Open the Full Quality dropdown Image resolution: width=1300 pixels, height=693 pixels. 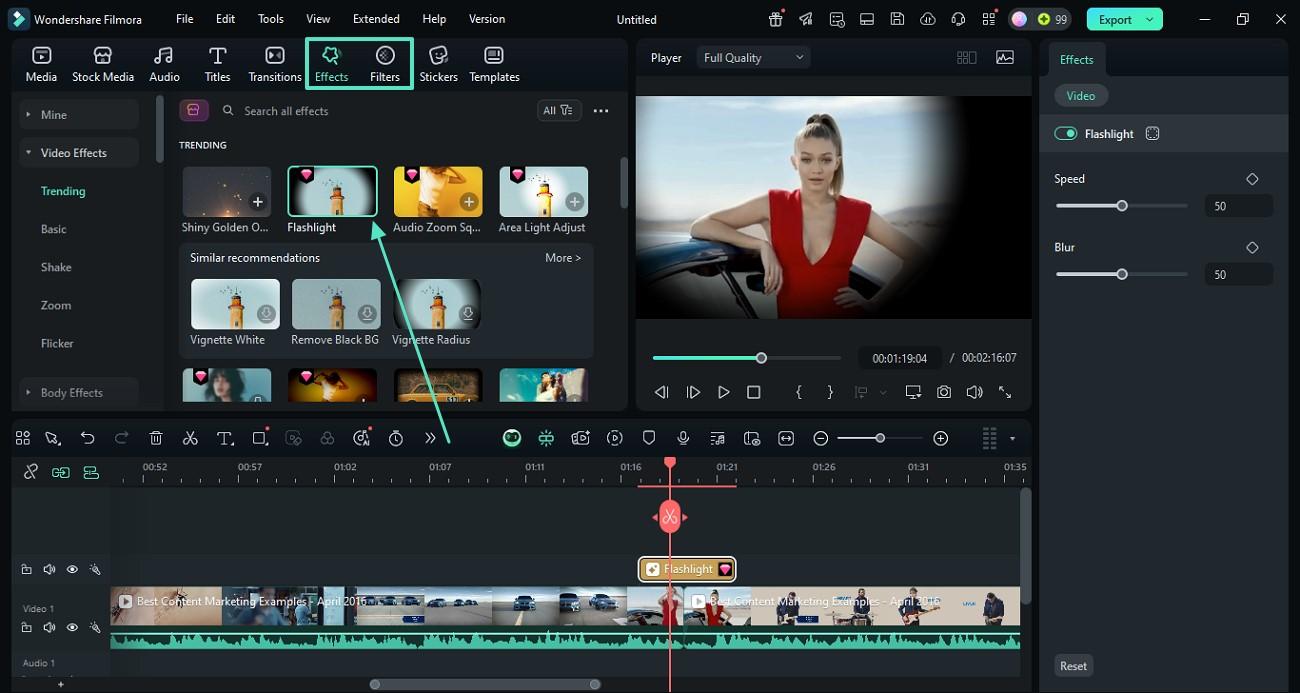click(753, 58)
